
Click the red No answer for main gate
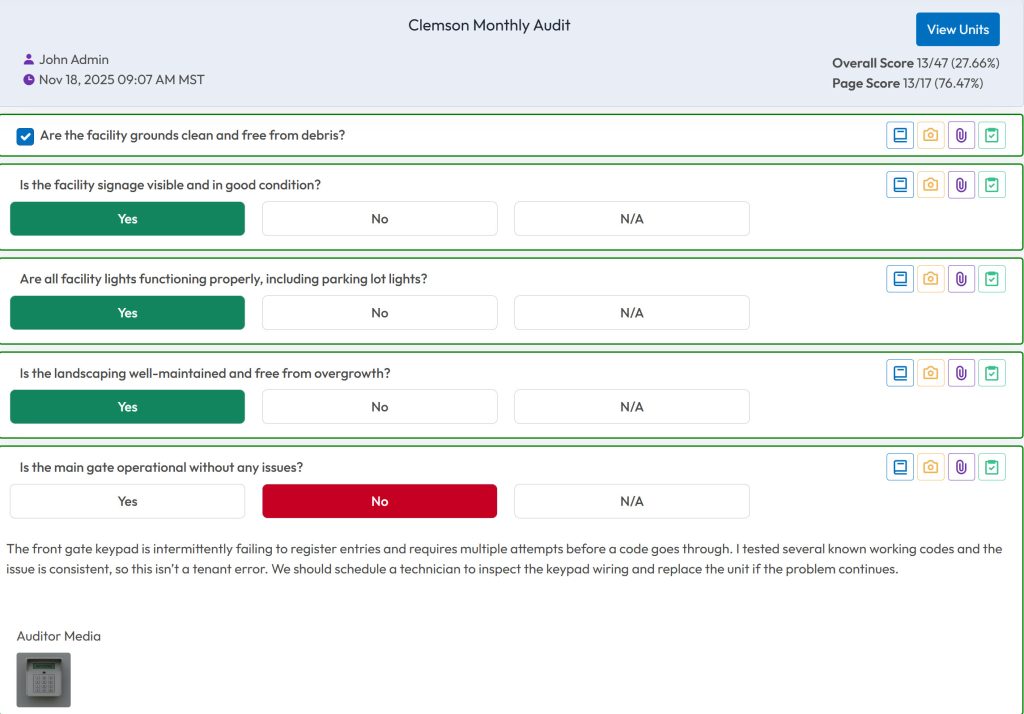(x=379, y=501)
